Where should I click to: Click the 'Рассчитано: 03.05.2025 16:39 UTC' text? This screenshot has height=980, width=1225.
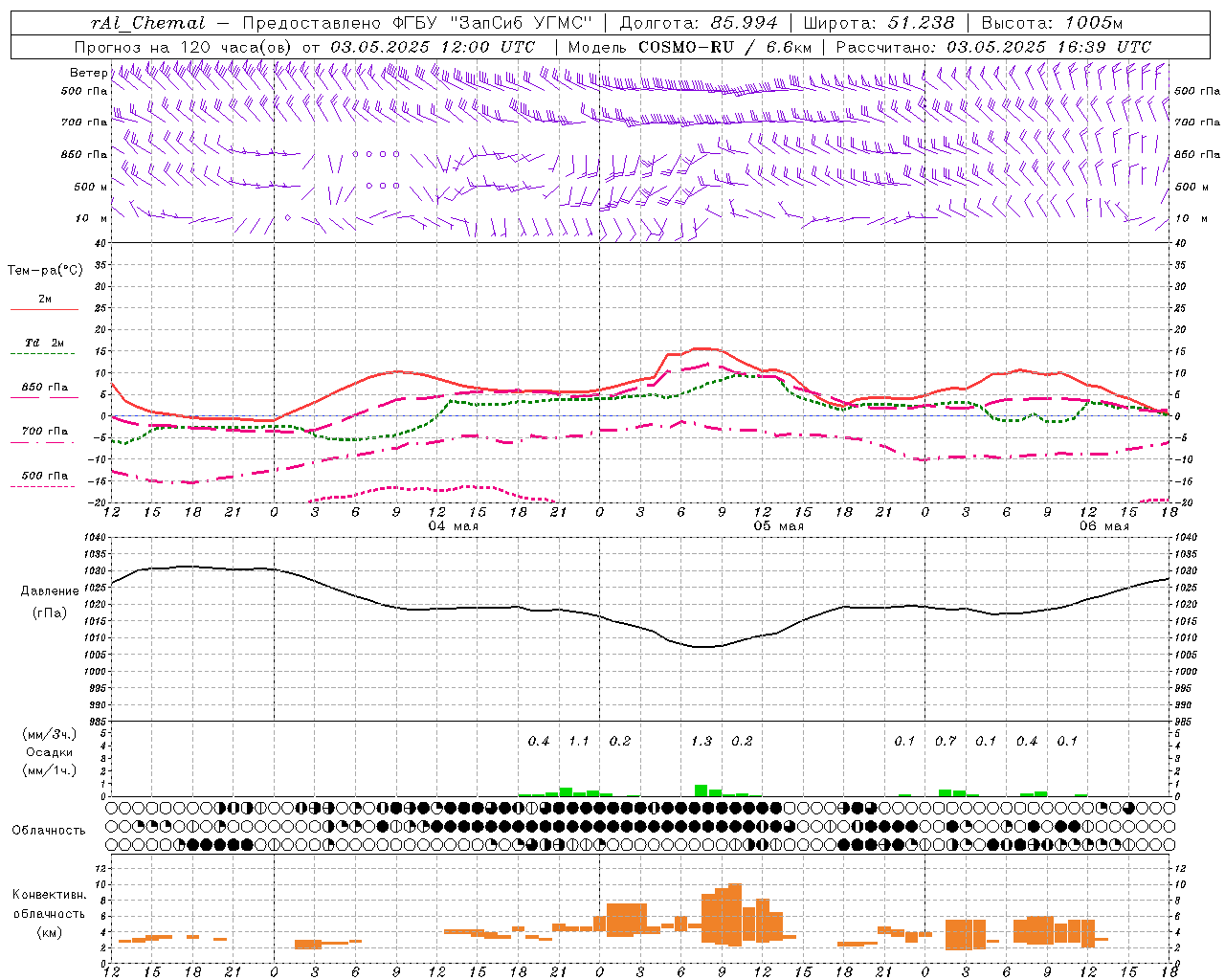[993, 47]
